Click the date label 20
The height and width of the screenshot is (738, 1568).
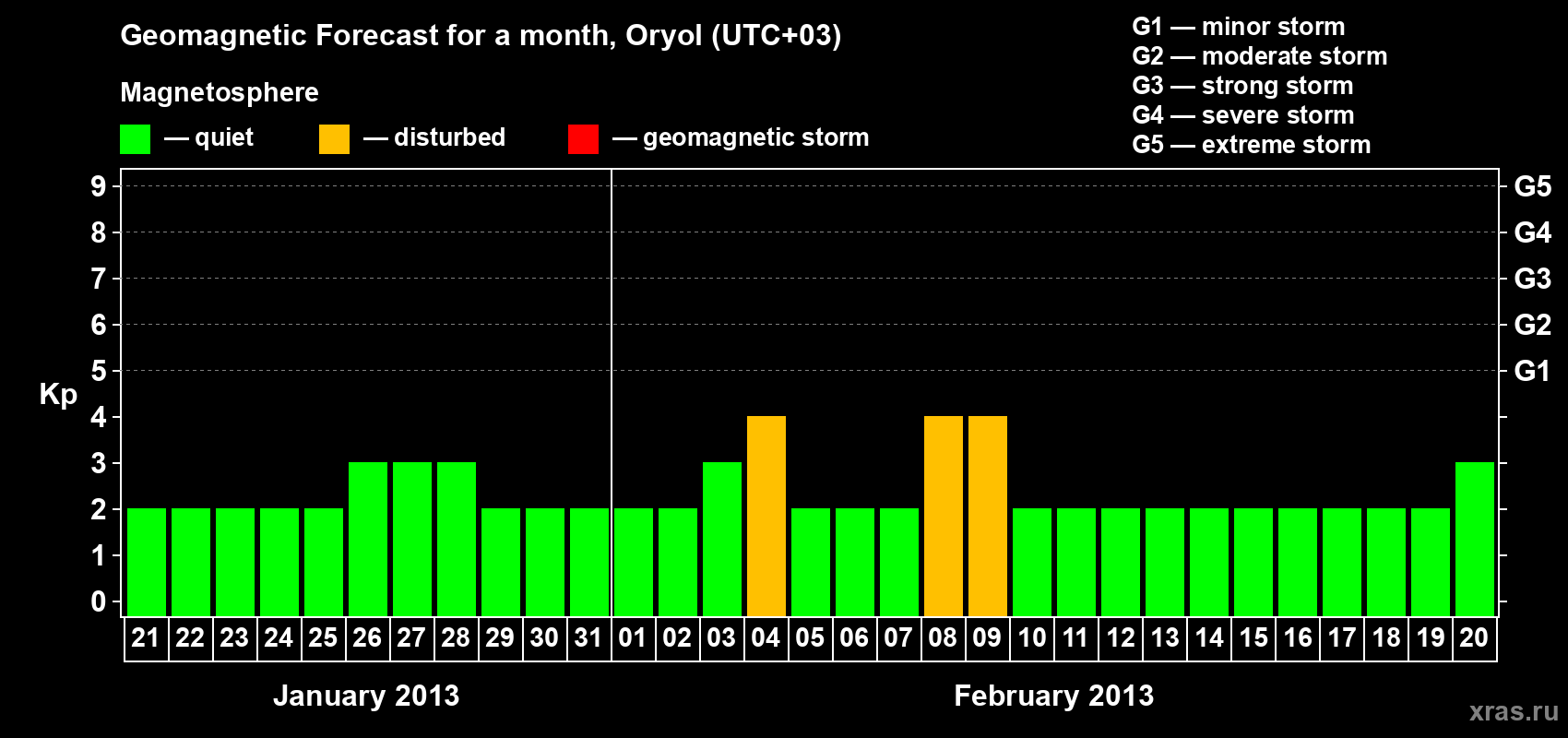tap(1474, 637)
